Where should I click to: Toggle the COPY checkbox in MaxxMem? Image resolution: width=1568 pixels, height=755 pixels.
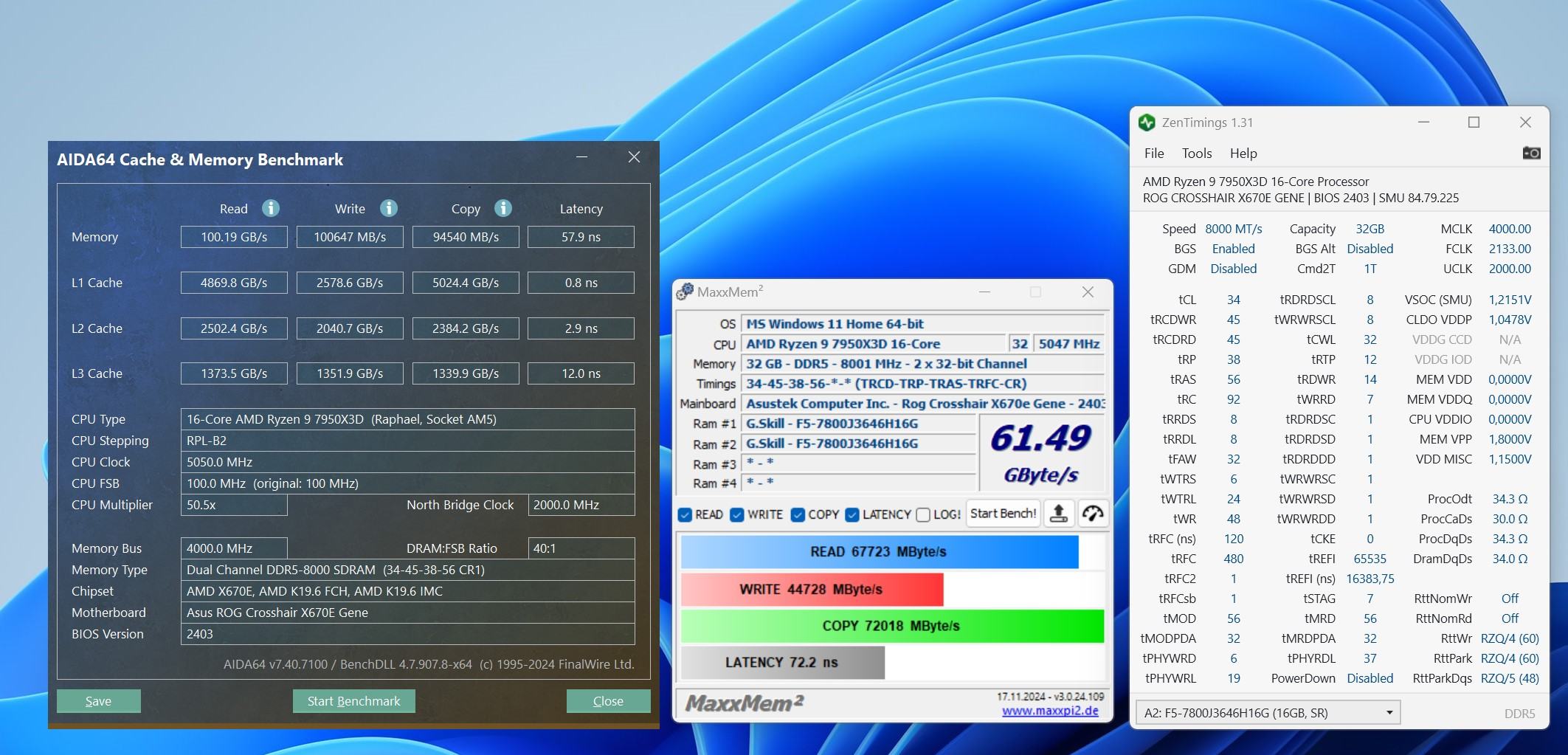pos(798,514)
